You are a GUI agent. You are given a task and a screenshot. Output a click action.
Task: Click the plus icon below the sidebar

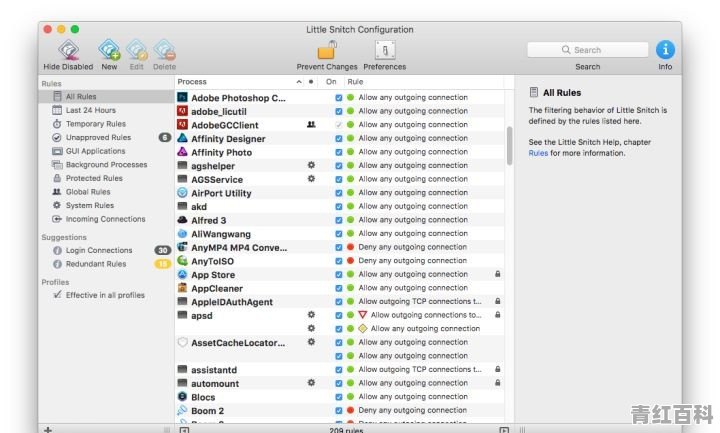coord(48,430)
